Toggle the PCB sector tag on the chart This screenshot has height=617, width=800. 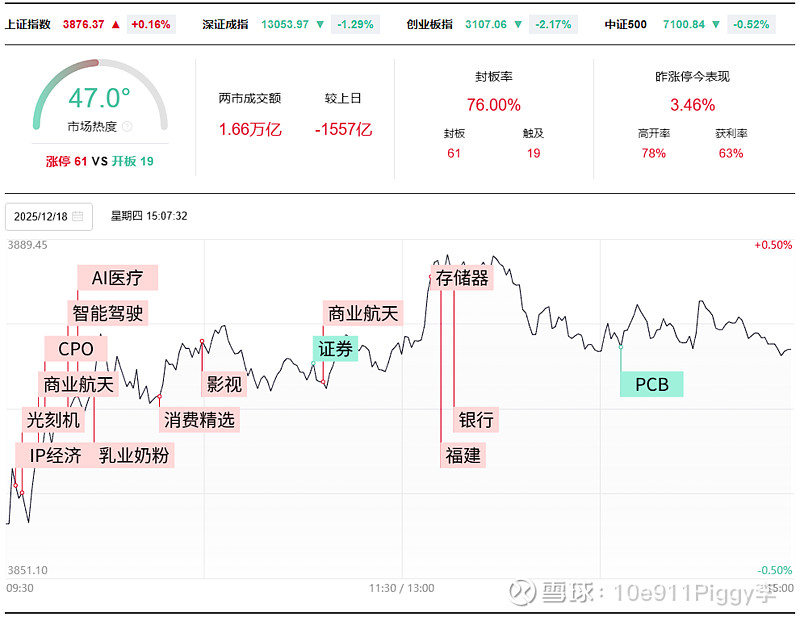[651, 383]
